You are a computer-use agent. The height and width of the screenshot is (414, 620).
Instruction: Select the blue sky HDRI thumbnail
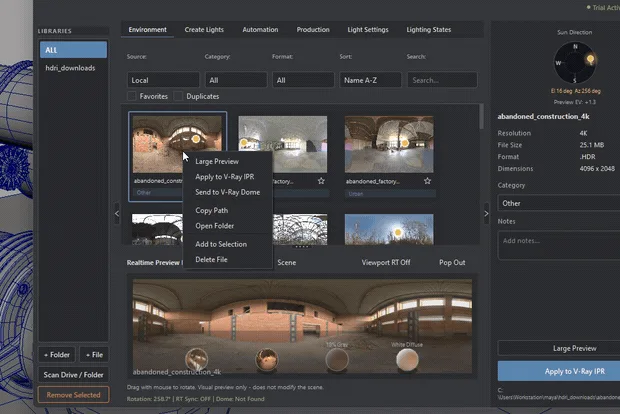pyautogui.click(x=389, y=229)
